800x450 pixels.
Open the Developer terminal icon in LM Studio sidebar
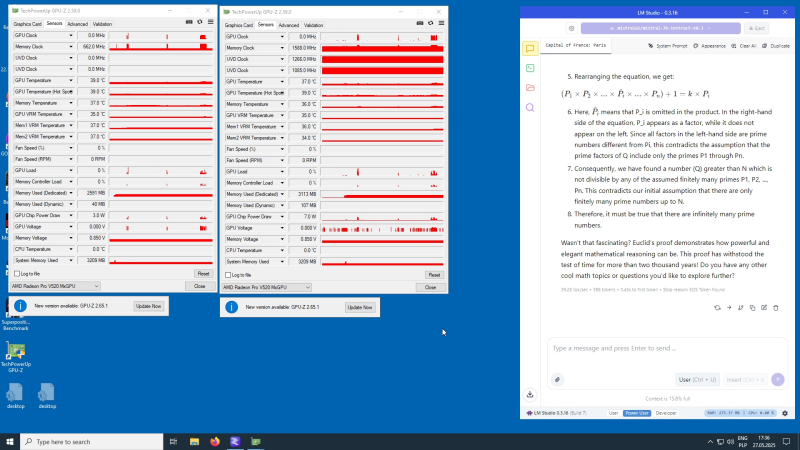[530, 68]
